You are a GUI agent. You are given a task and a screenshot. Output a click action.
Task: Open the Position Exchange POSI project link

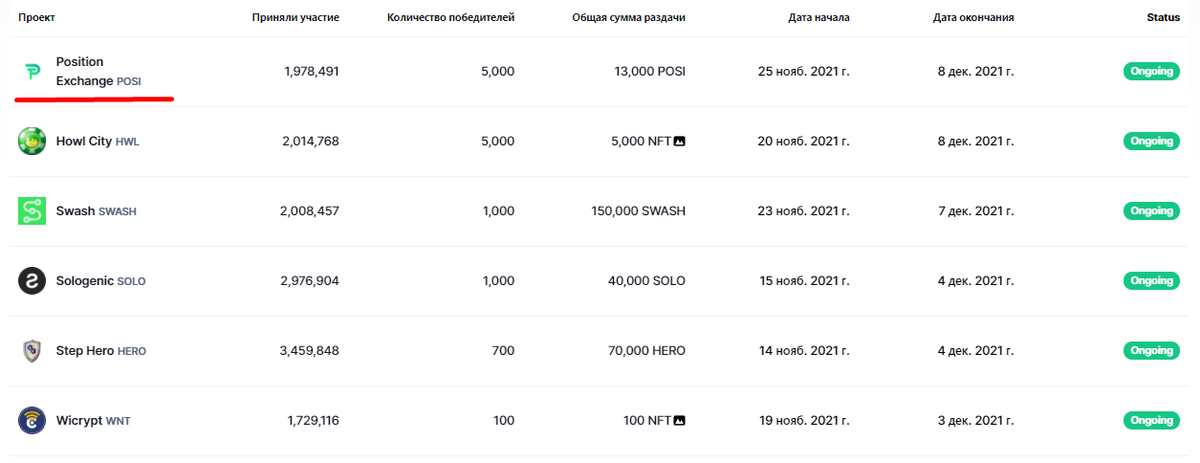click(x=99, y=71)
